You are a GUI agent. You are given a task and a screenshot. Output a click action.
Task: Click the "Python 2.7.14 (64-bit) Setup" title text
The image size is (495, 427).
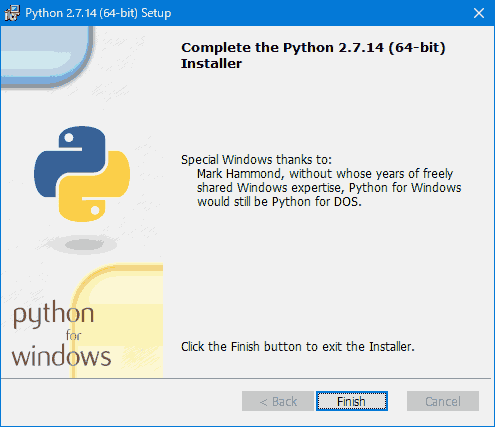coord(98,13)
